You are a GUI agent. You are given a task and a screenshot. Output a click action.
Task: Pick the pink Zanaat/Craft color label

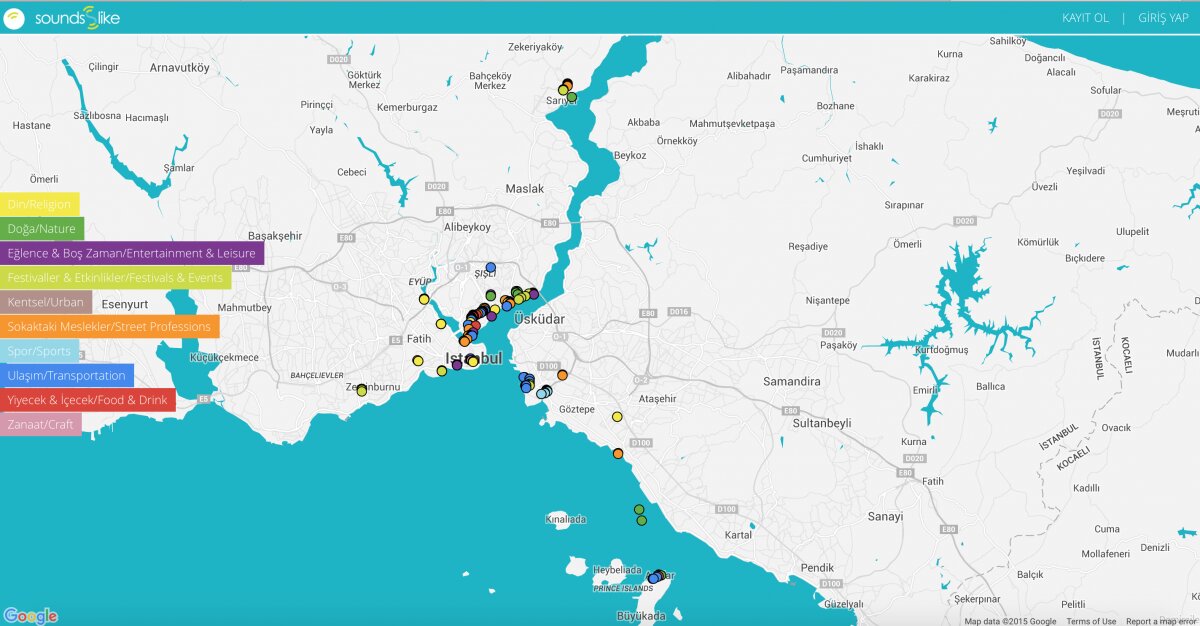coord(41,425)
